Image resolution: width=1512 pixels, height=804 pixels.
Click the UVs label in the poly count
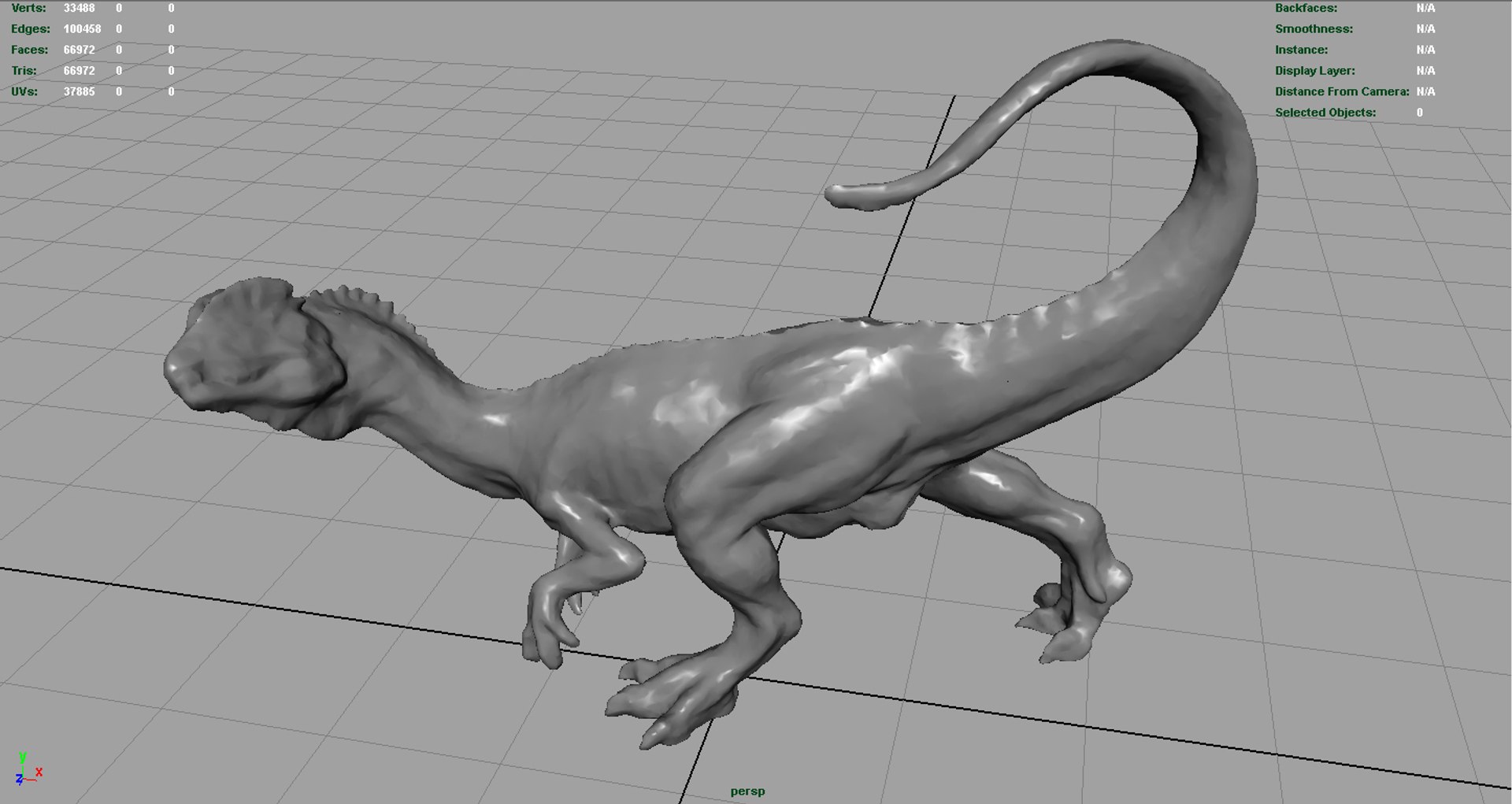pyautogui.click(x=24, y=91)
